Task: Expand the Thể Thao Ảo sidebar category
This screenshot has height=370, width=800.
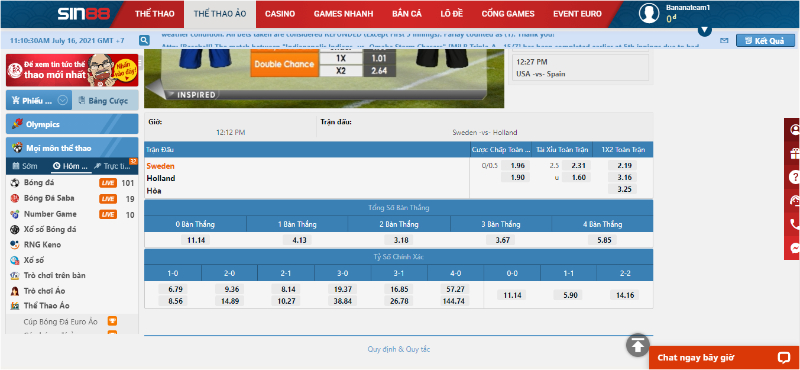Action: pyautogui.click(x=47, y=306)
